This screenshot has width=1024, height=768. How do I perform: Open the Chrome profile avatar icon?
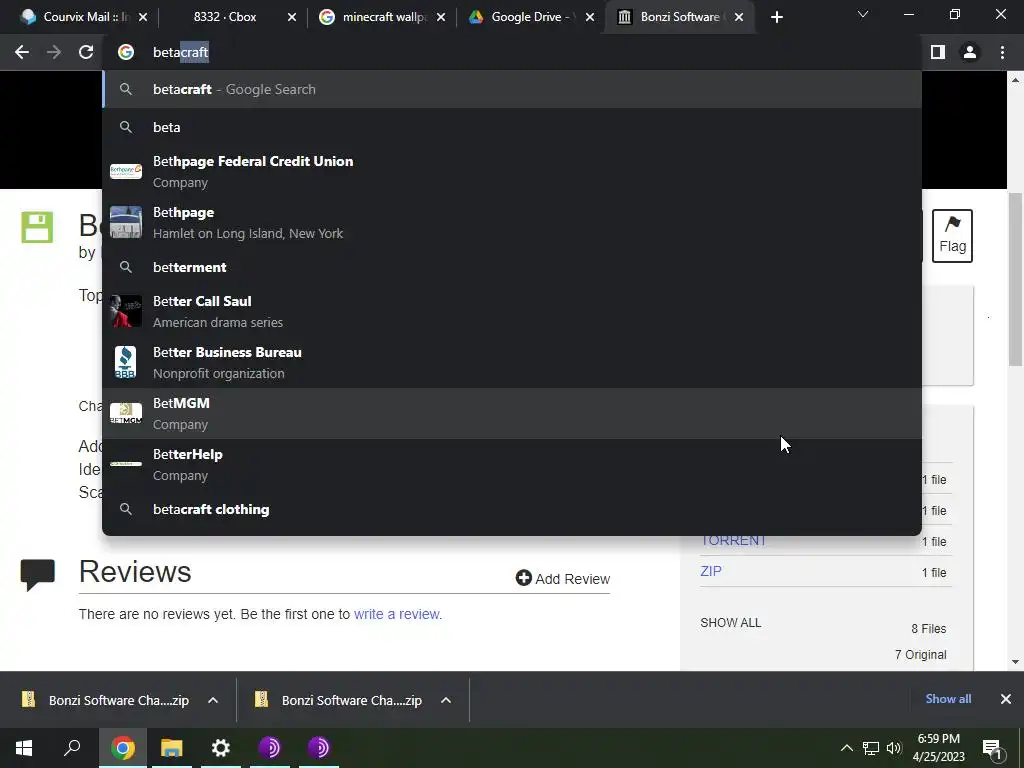[970, 52]
